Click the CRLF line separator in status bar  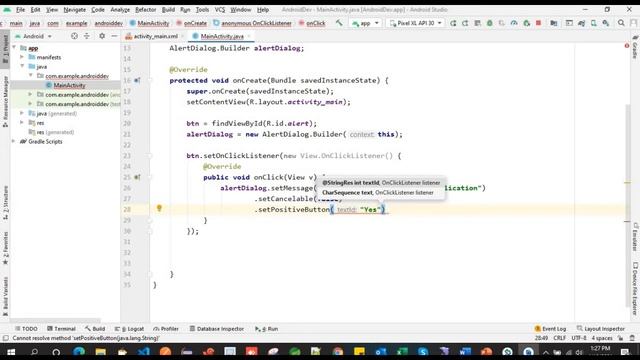click(x=559, y=338)
